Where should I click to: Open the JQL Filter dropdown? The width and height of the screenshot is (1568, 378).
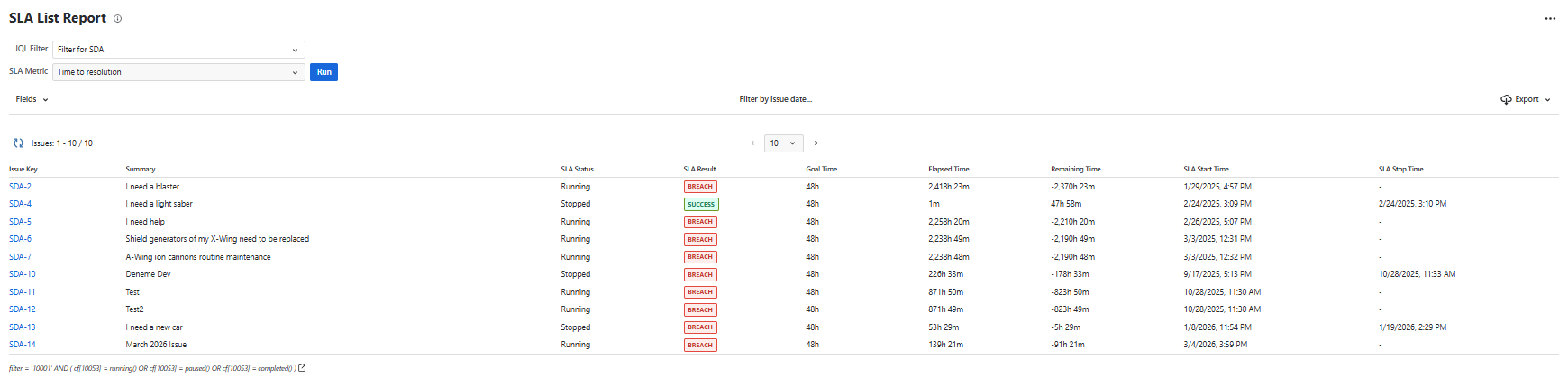pos(178,50)
